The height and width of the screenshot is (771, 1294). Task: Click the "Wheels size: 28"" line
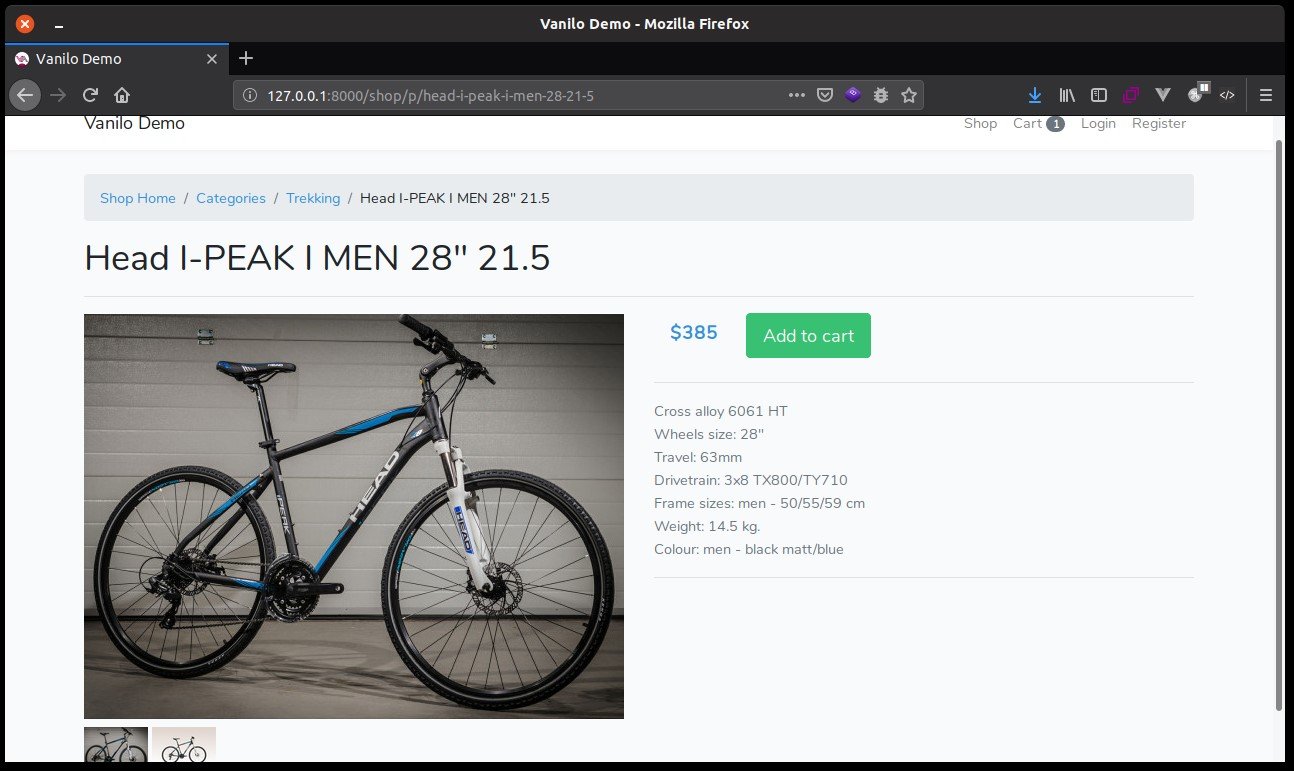[709, 434]
